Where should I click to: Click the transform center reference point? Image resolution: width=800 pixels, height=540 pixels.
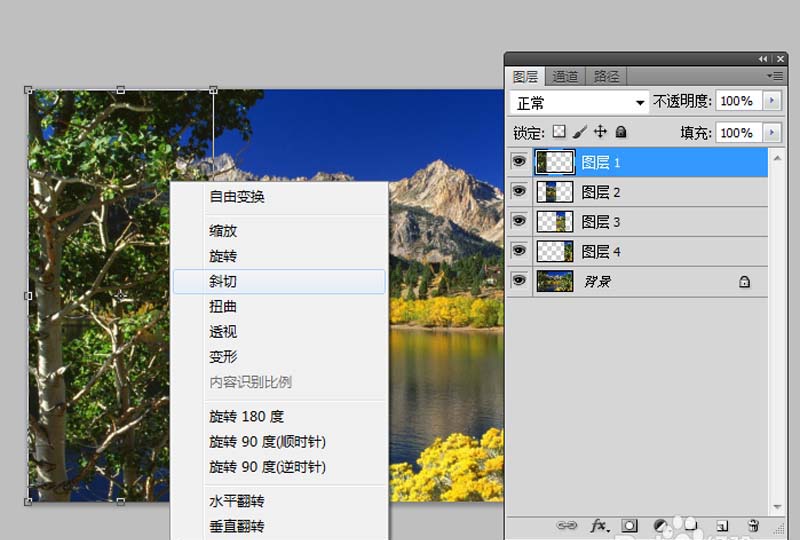pyautogui.click(x=120, y=296)
